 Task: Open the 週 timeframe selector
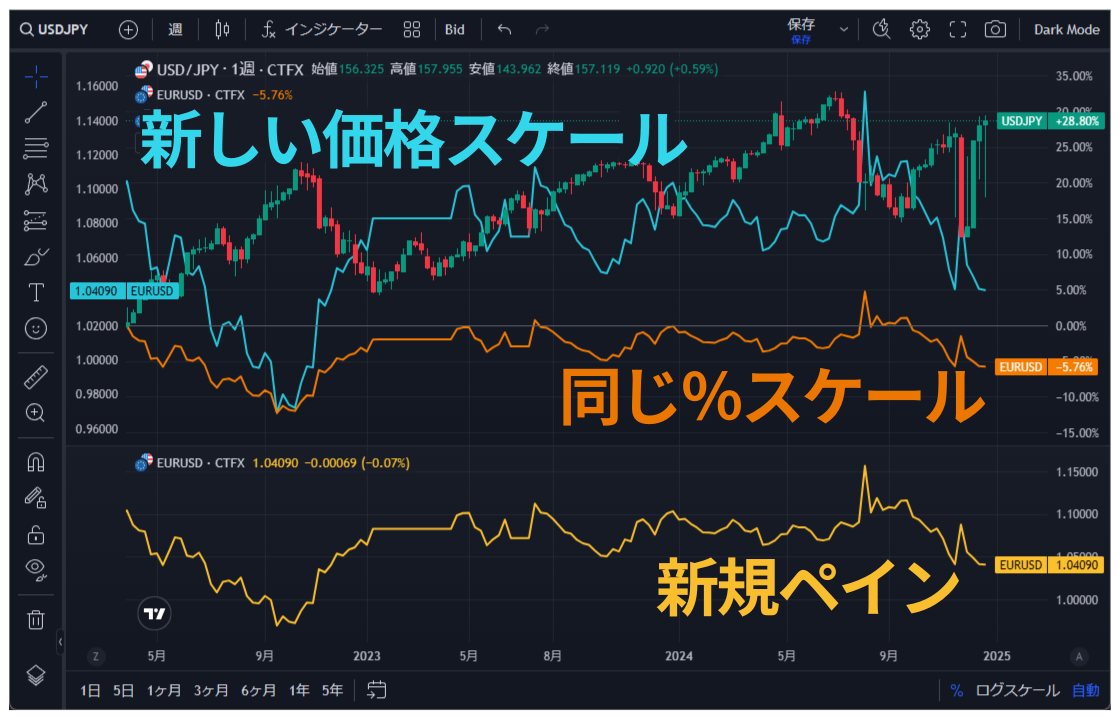pyautogui.click(x=175, y=29)
